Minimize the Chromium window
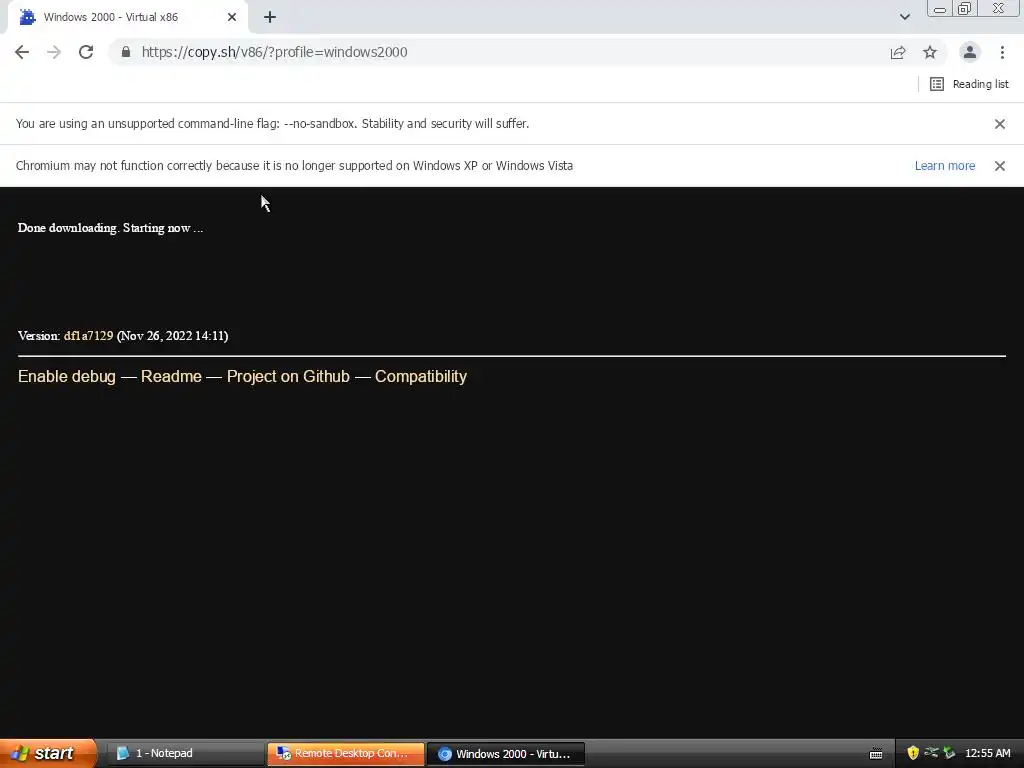 pos(940,9)
